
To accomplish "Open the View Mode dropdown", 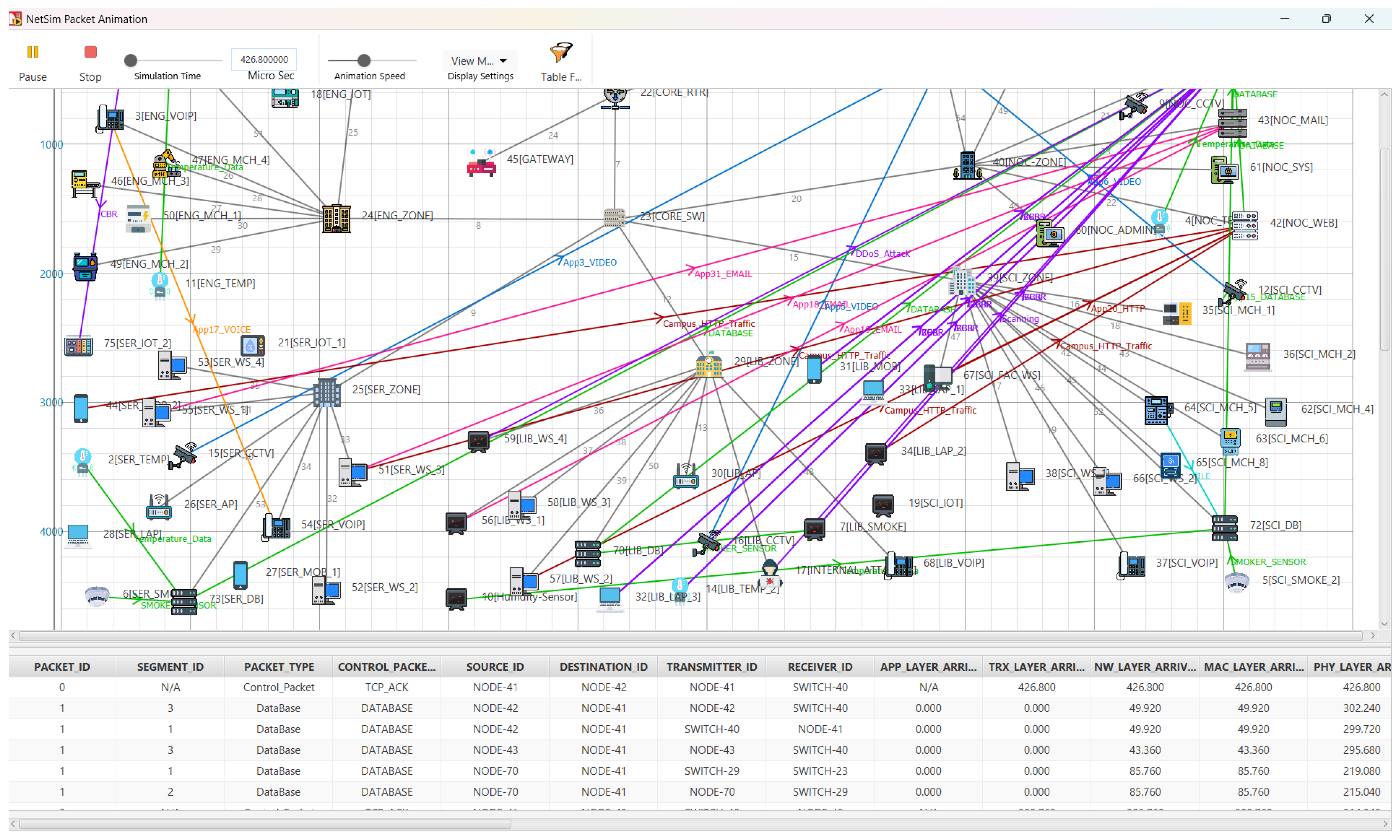I will pyautogui.click(x=480, y=61).
